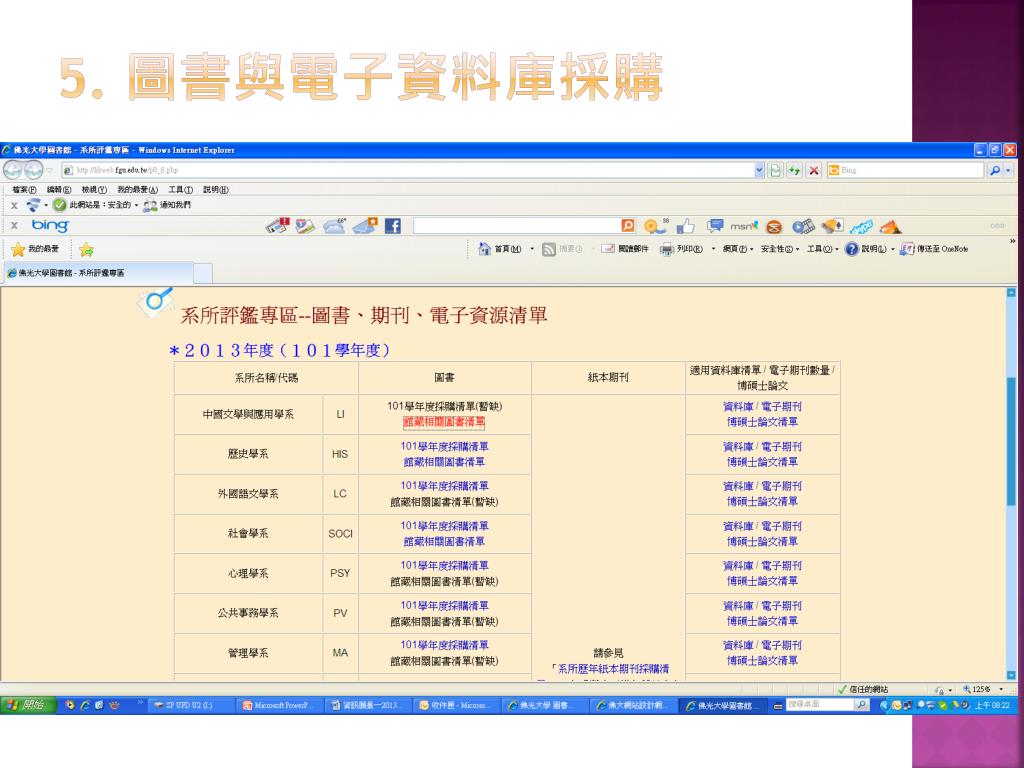Click the Read Mail 閱讀郵件 icon
Image resolution: width=1024 pixels, height=768 pixels.
click(x=608, y=249)
